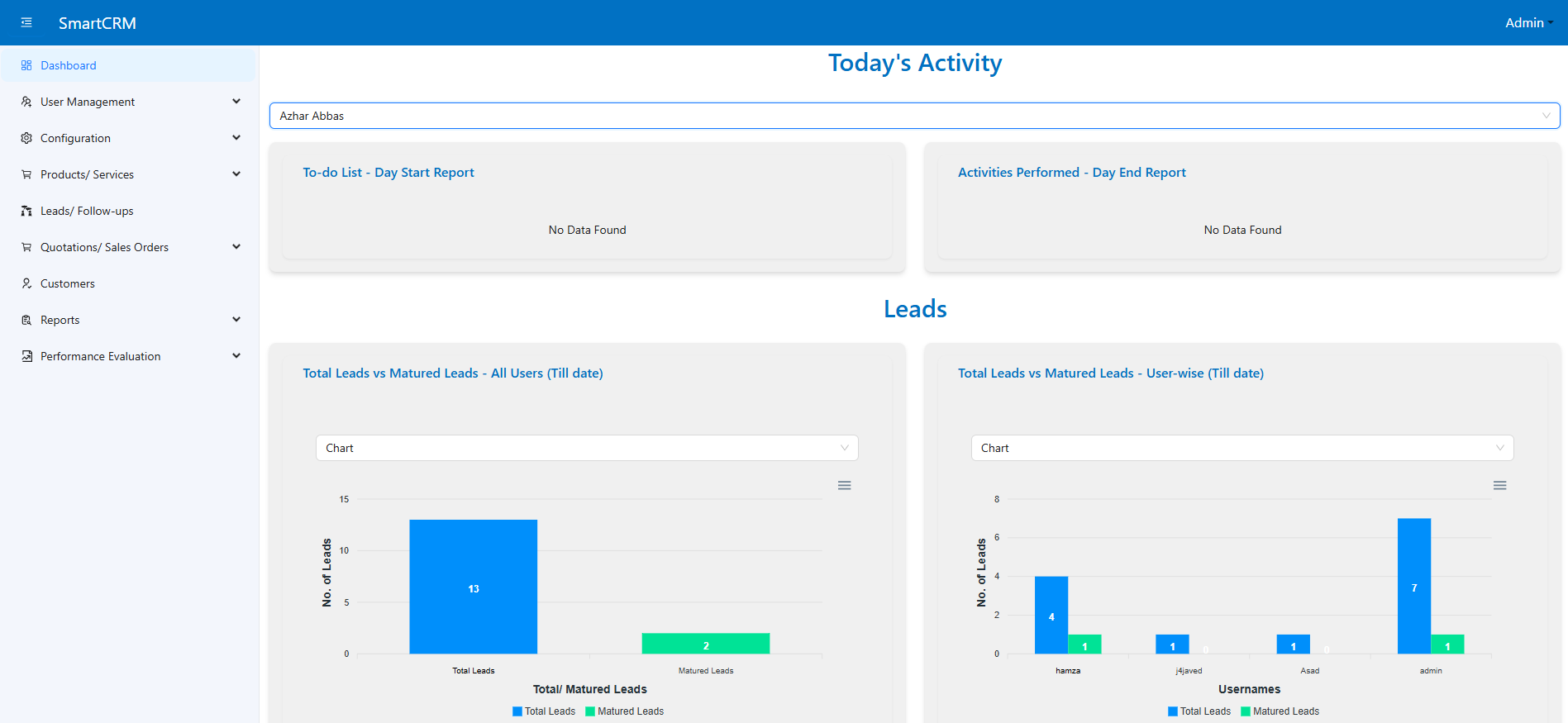Viewport: 1568px width, 723px height.
Task: Expand the Performance Evaluation chevron
Action: pos(236,356)
